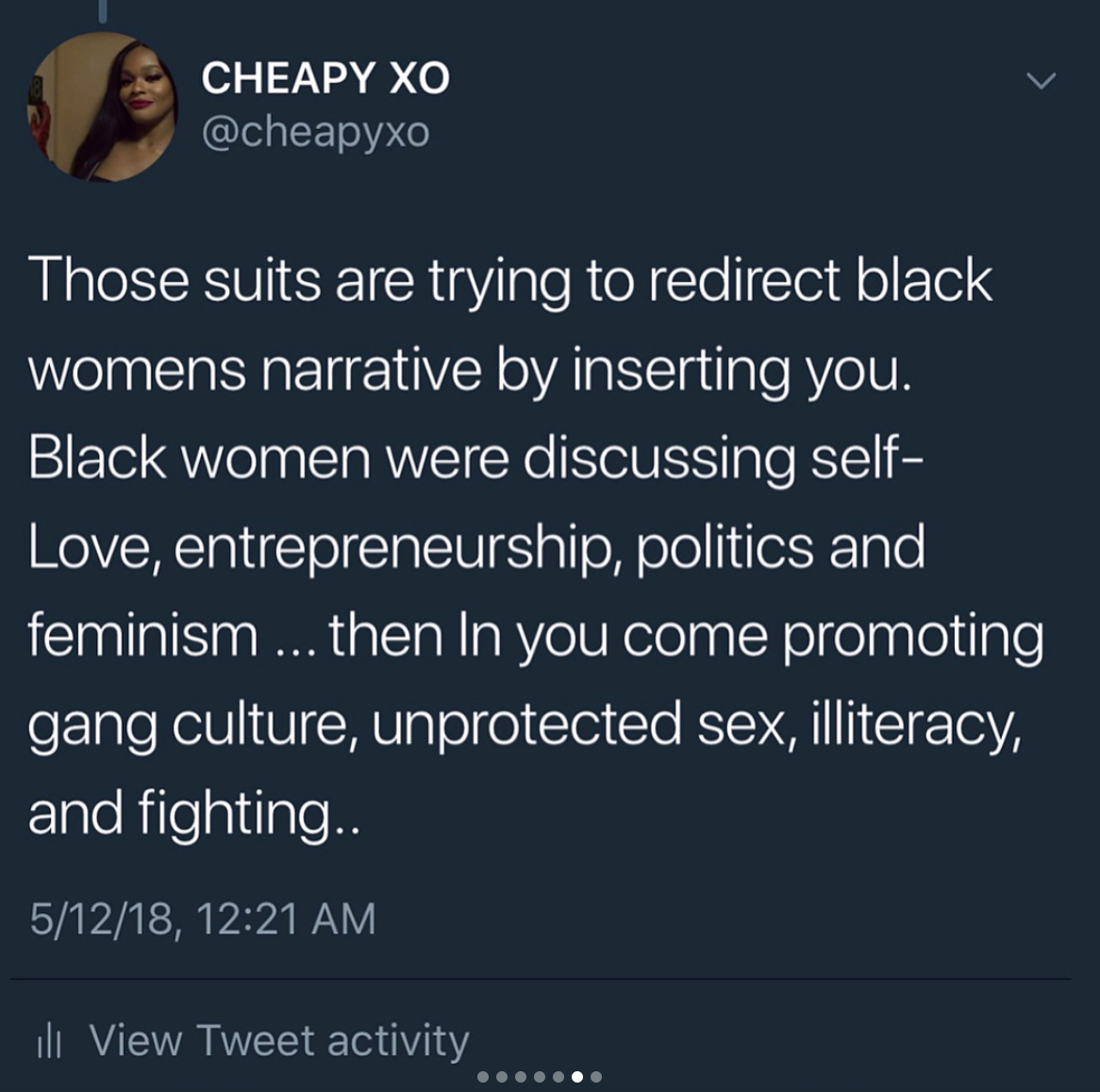Click the divider line below the timestamp
The height and width of the screenshot is (1092, 1100).
click(540, 979)
